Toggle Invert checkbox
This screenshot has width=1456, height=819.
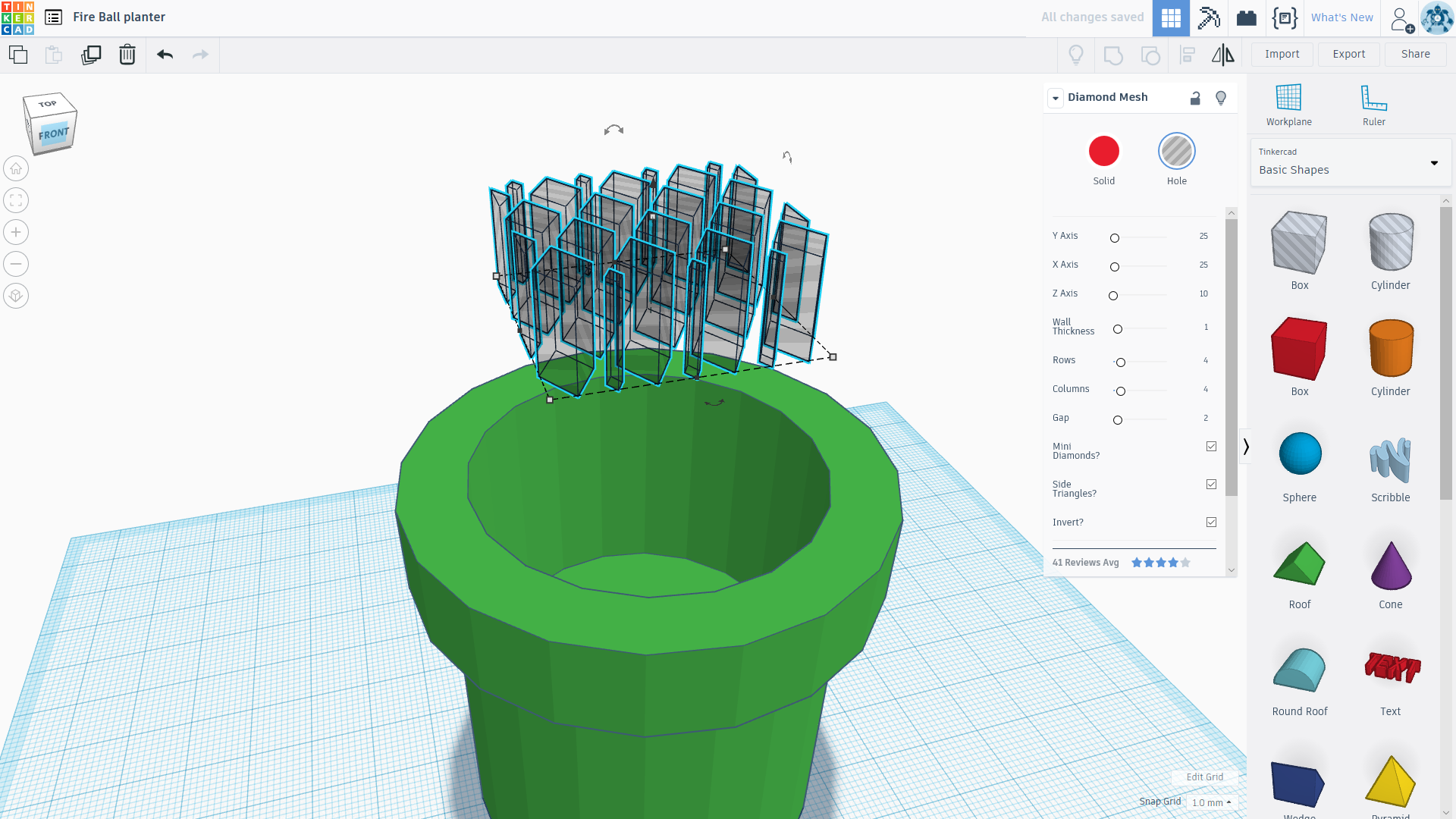pyautogui.click(x=1211, y=522)
